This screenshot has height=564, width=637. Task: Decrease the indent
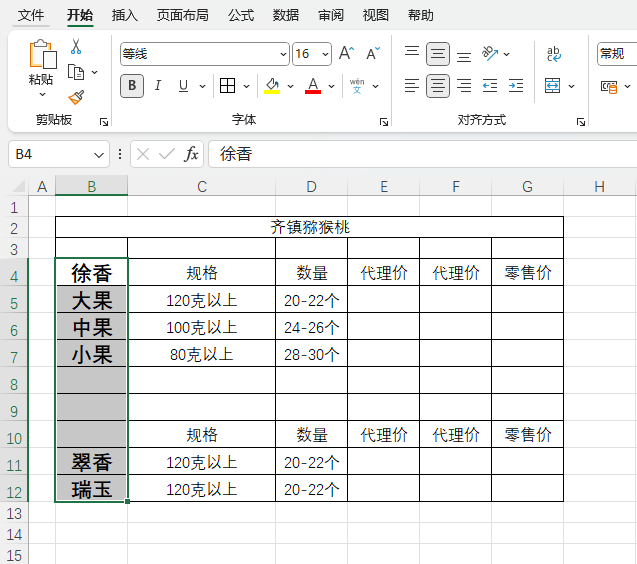click(490, 86)
